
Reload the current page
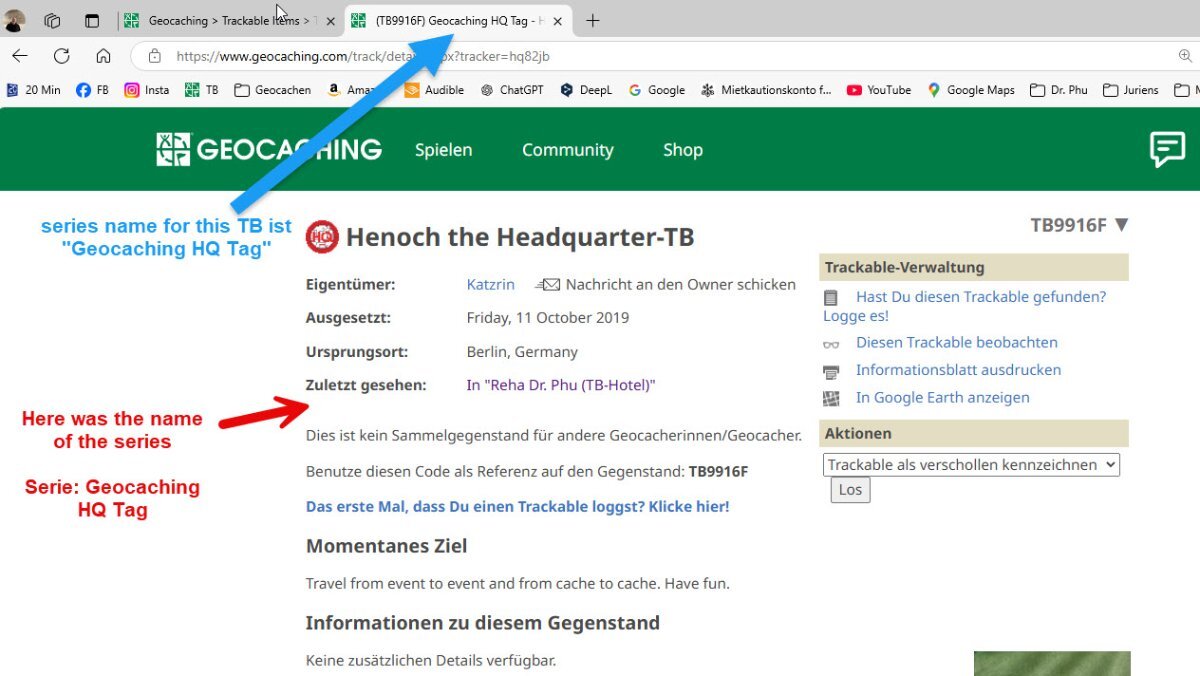tap(62, 56)
